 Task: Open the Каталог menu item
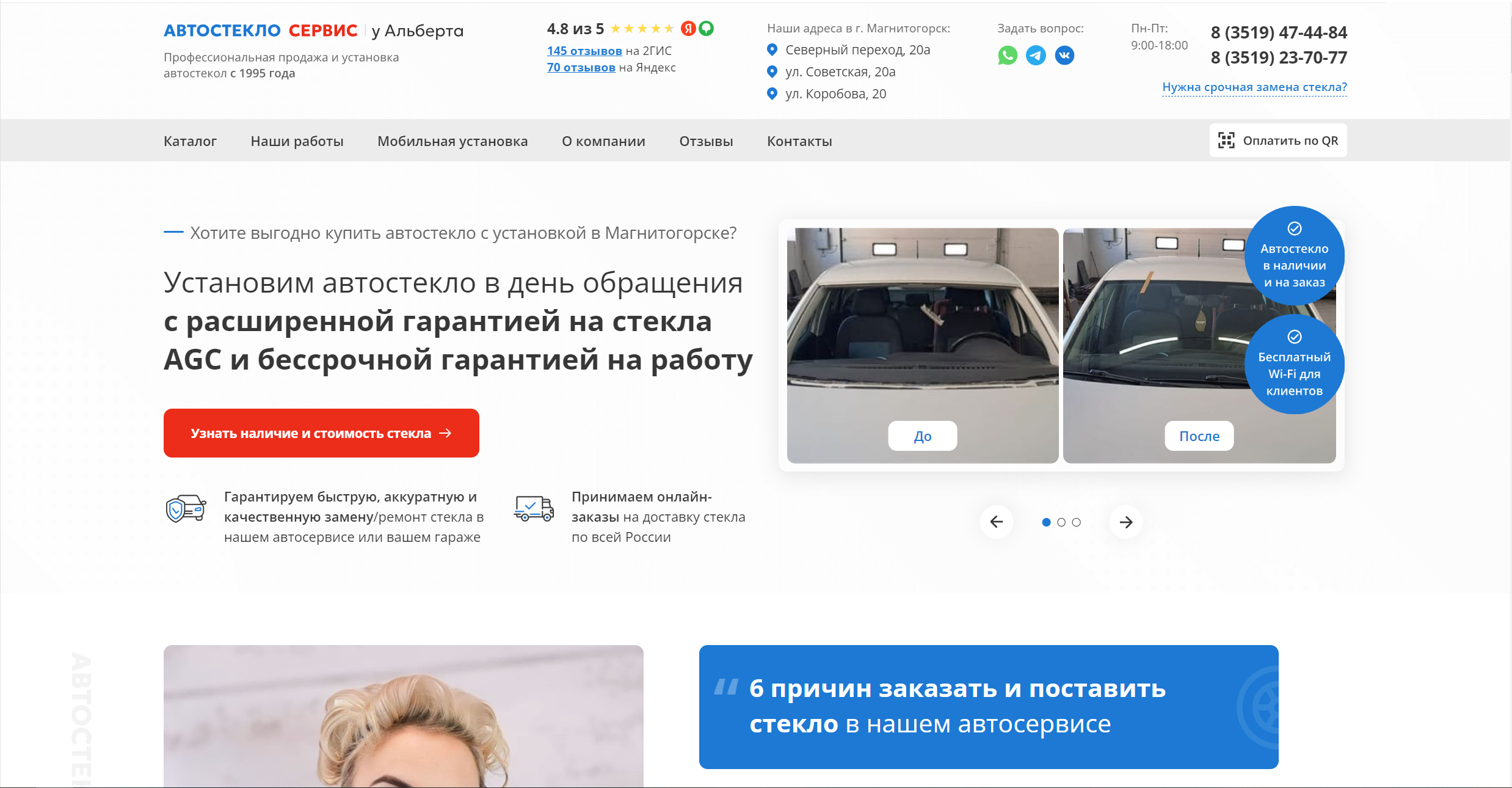pos(190,141)
